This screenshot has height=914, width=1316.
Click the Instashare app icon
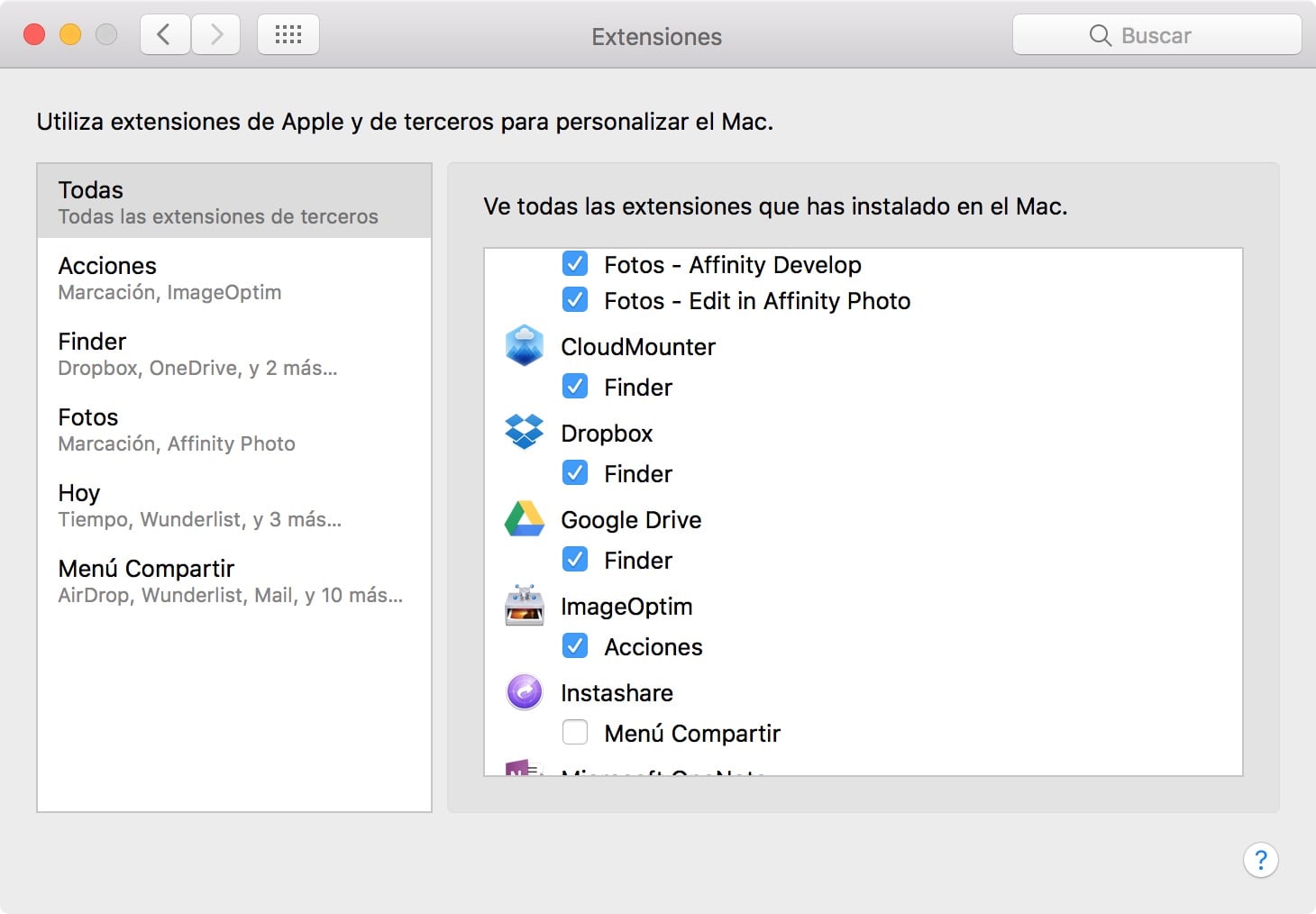click(524, 692)
